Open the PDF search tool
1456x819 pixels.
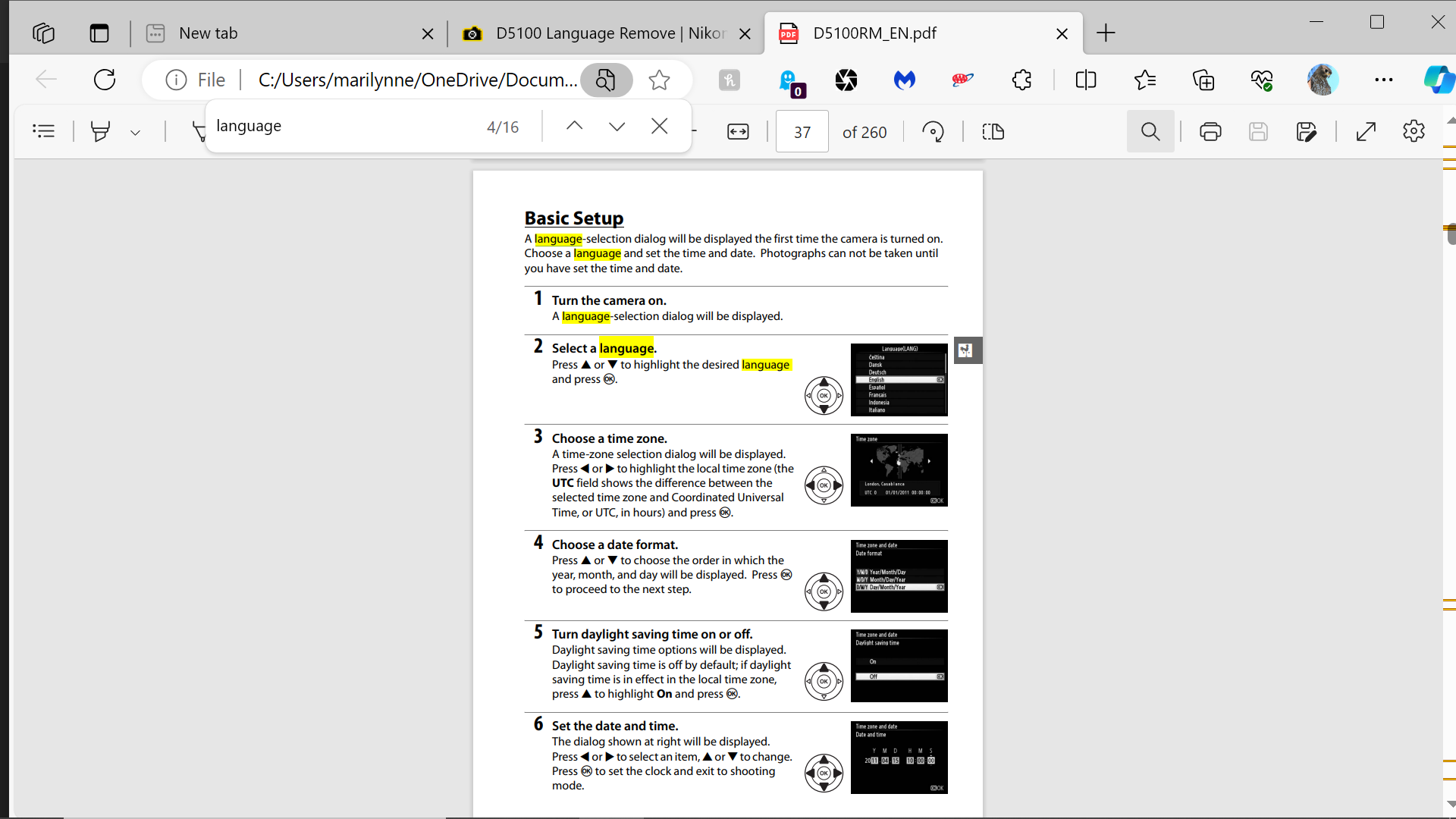point(1150,132)
